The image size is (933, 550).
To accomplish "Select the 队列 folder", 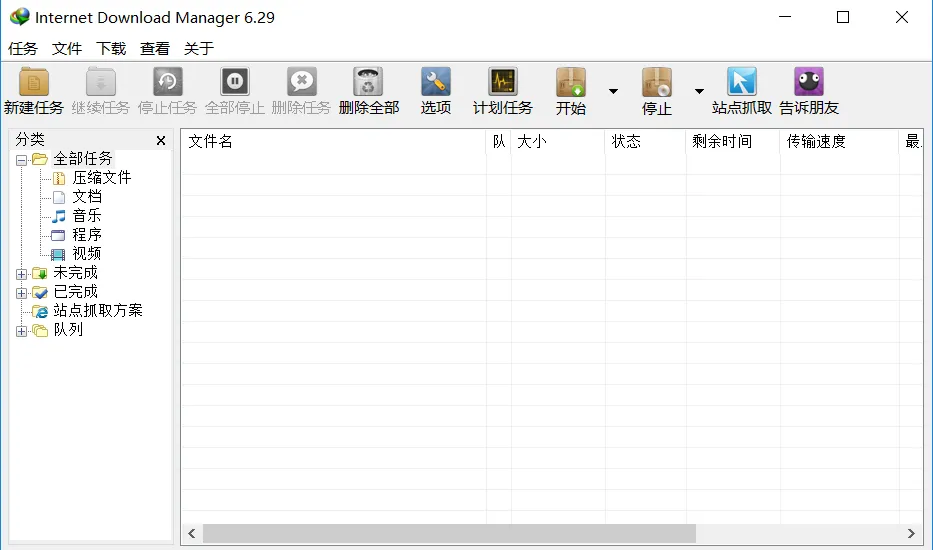I will 68,329.
